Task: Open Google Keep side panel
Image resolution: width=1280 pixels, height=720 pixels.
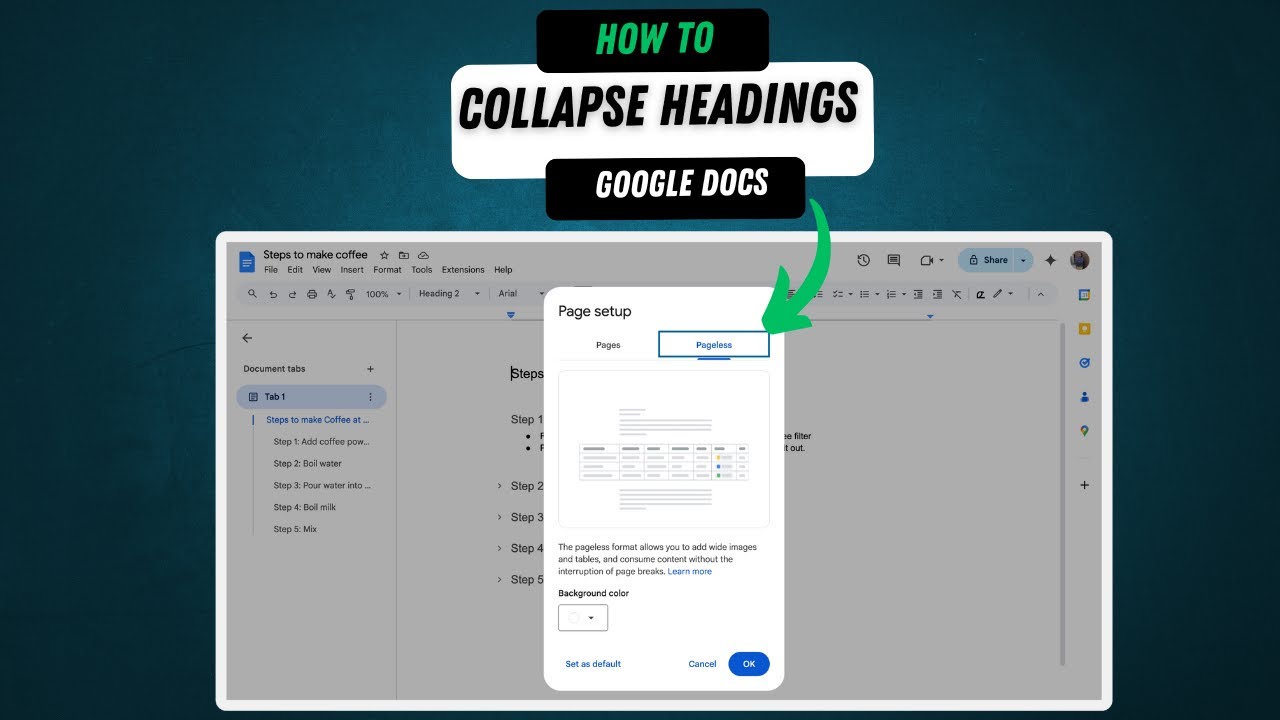Action: tap(1084, 329)
